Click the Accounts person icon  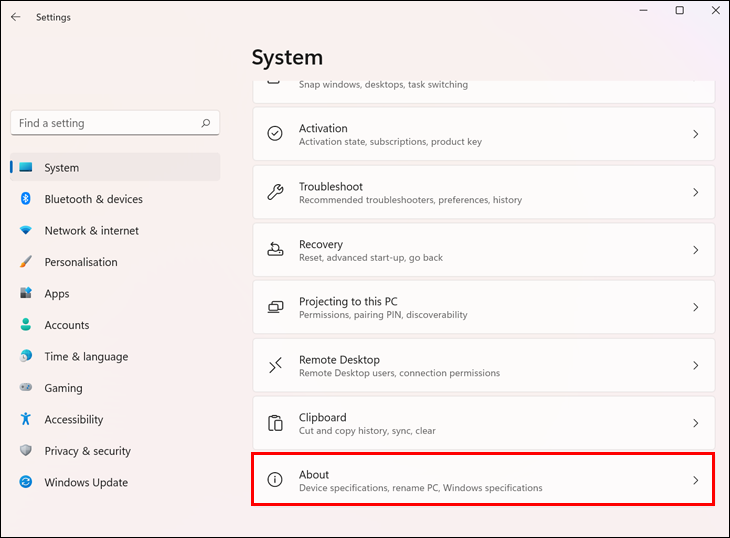(x=26, y=324)
